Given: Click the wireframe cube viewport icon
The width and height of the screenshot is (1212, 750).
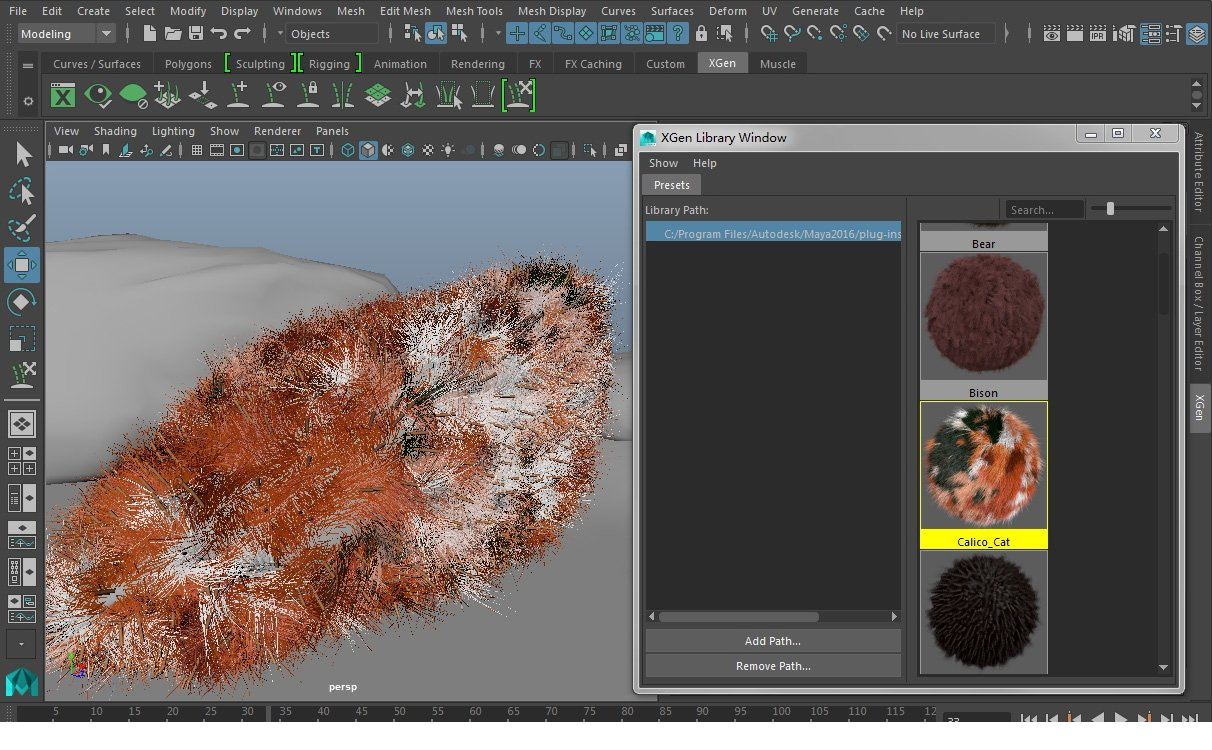Looking at the screenshot, I should (x=347, y=150).
